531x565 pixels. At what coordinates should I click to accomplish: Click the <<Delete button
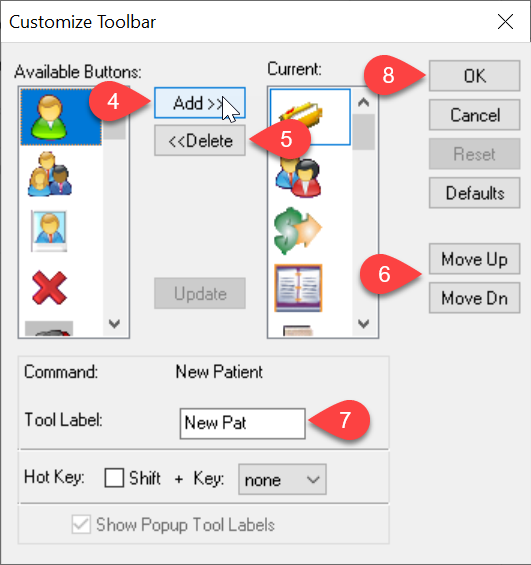click(200, 141)
